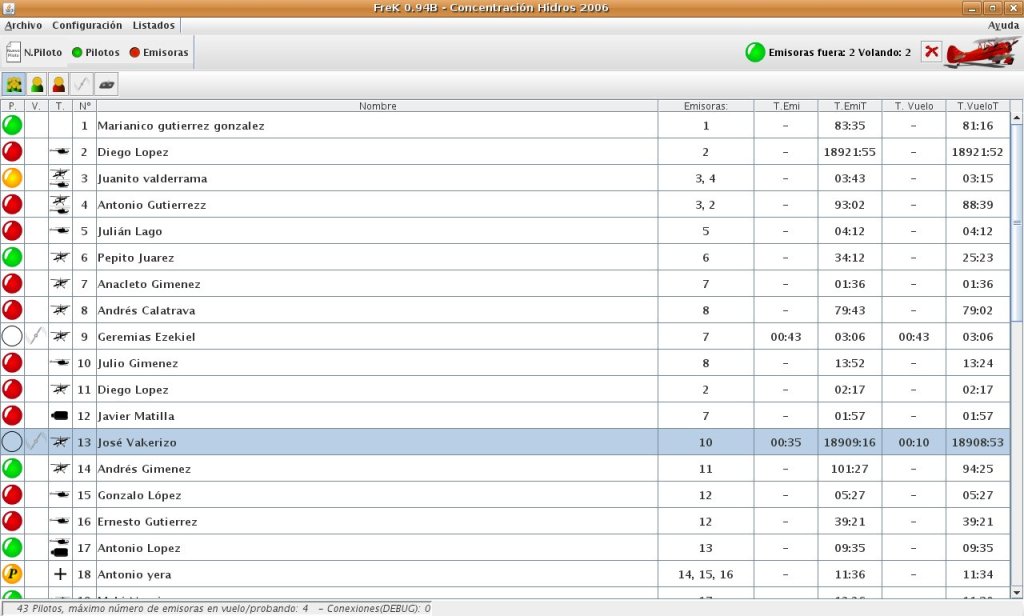This screenshot has width=1024, height=616.
Task: Click the red pilot filter icon
Action: click(x=59, y=85)
